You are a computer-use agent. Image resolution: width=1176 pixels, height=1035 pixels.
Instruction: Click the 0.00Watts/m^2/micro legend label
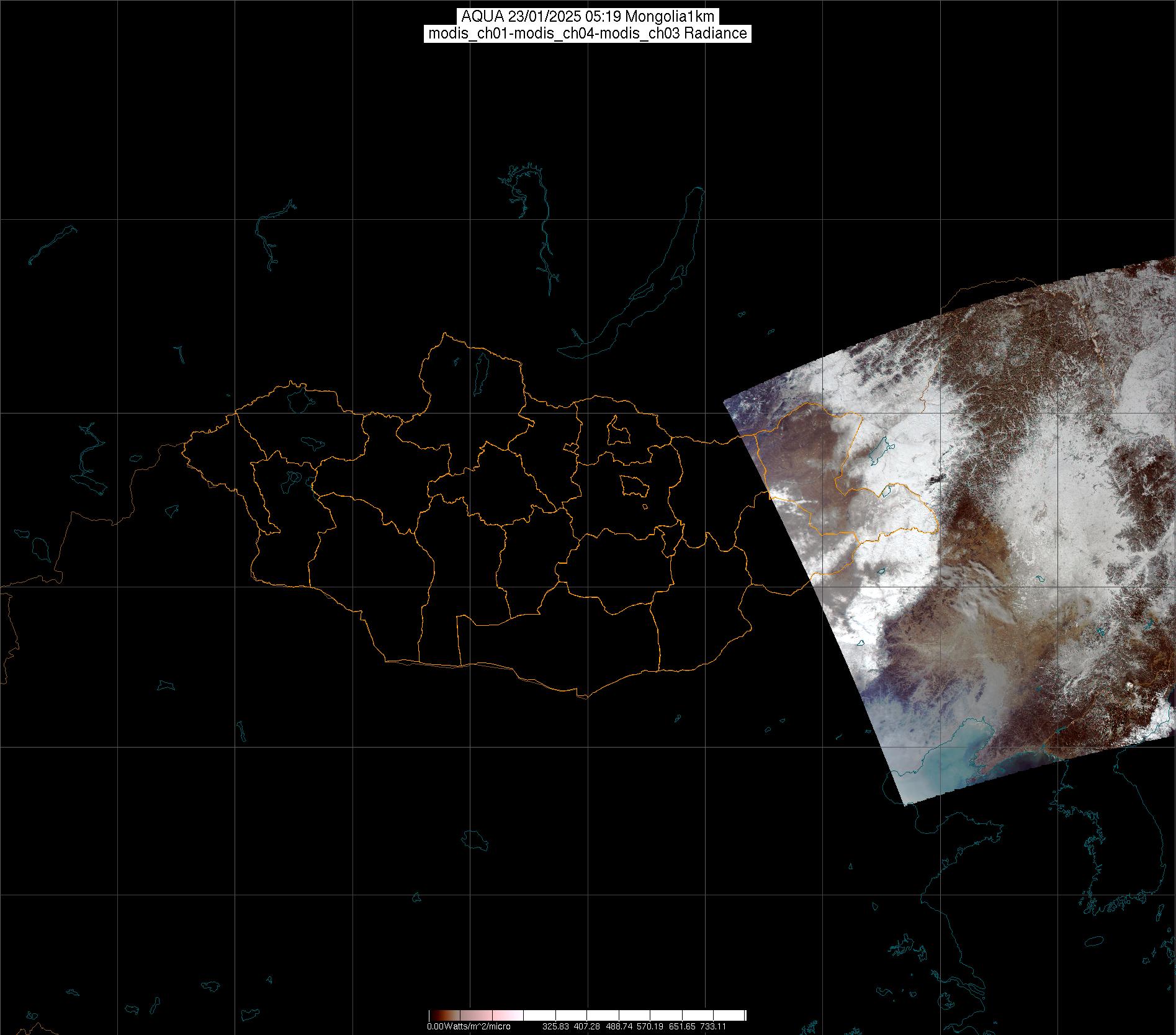(x=469, y=1026)
